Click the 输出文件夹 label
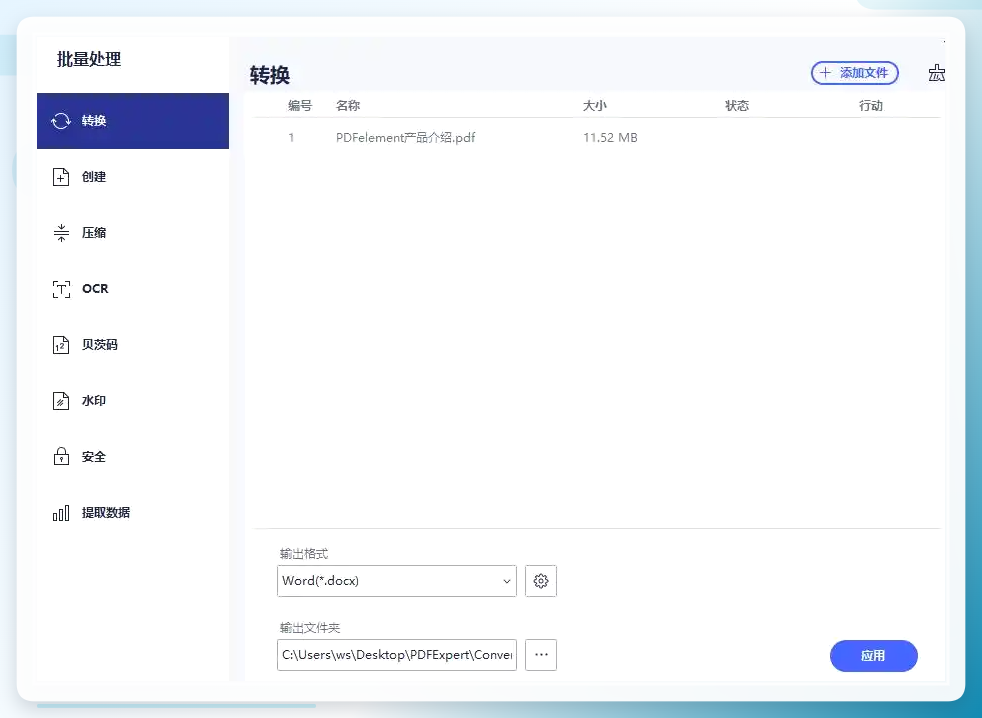 point(310,628)
